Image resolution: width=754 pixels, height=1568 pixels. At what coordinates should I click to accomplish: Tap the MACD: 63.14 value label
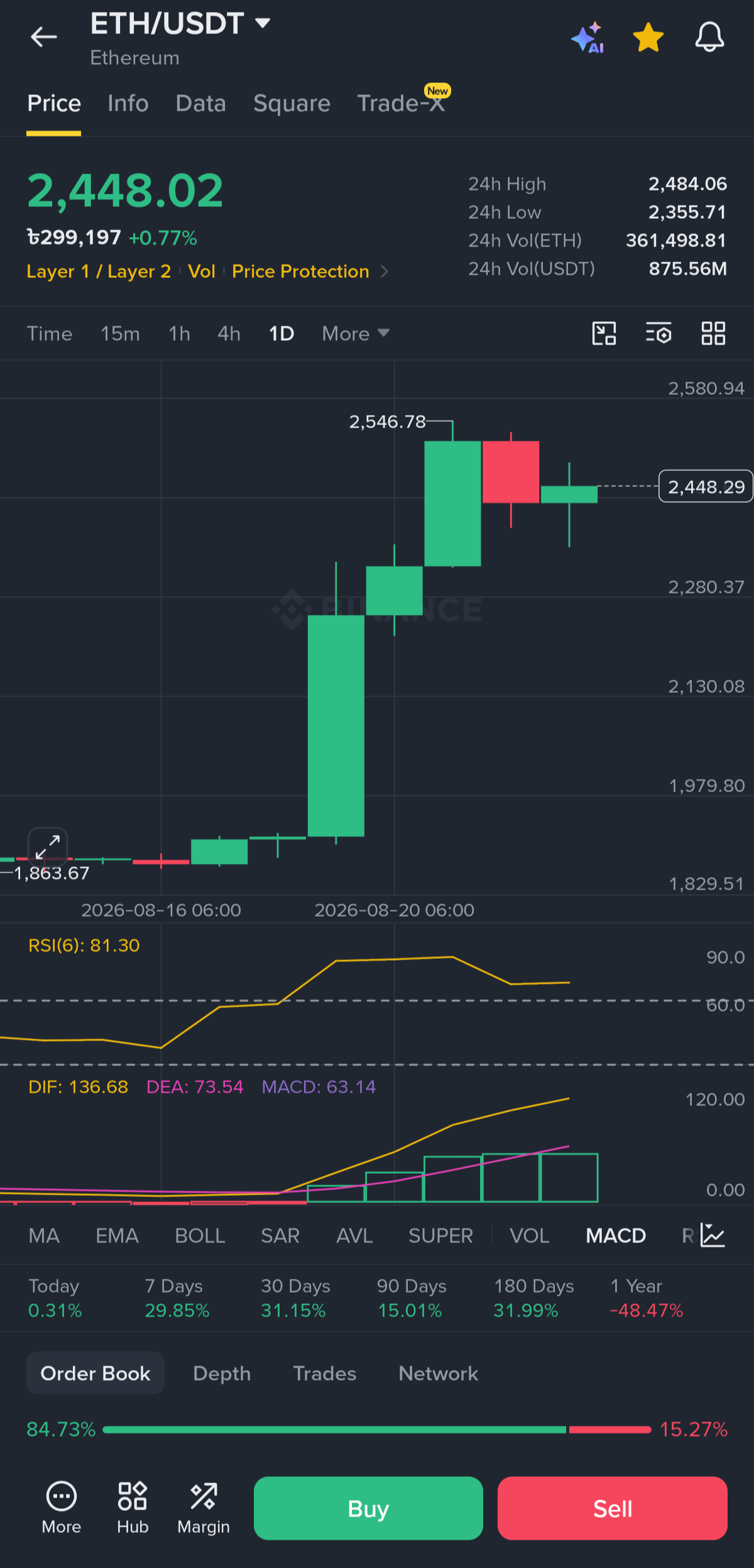(319, 1087)
